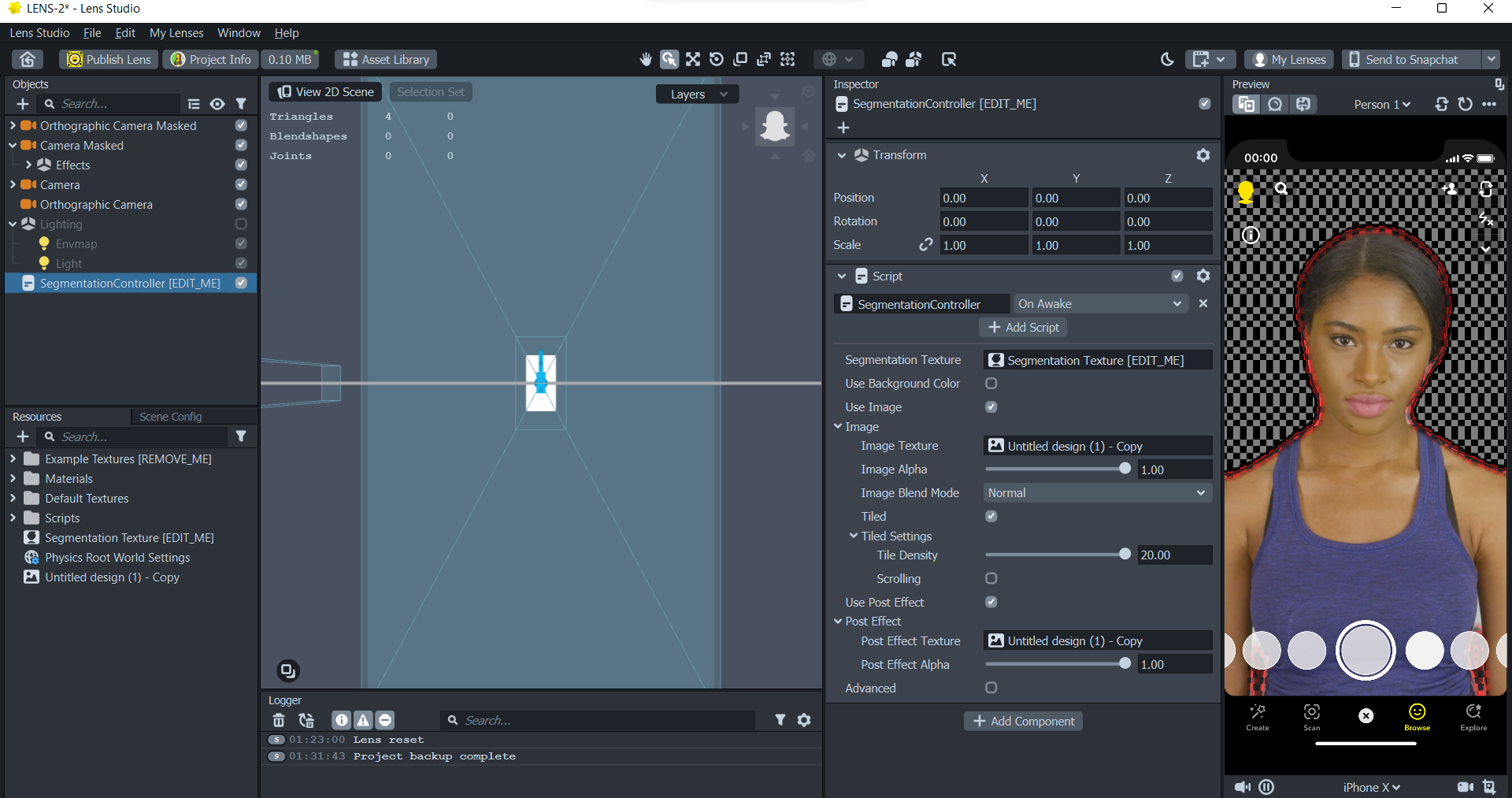Viewport: 1512px width, 798px height.
Task: Open the Layers dropdown in the scene view
Action: (x=696, y=94)
